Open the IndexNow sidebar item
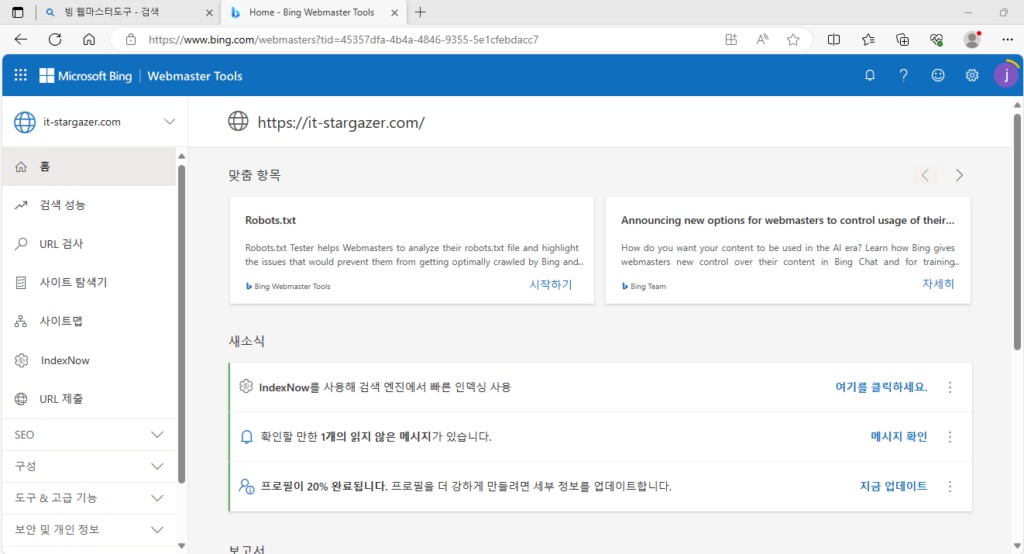The image size is (1024, 554). (89, 360)
